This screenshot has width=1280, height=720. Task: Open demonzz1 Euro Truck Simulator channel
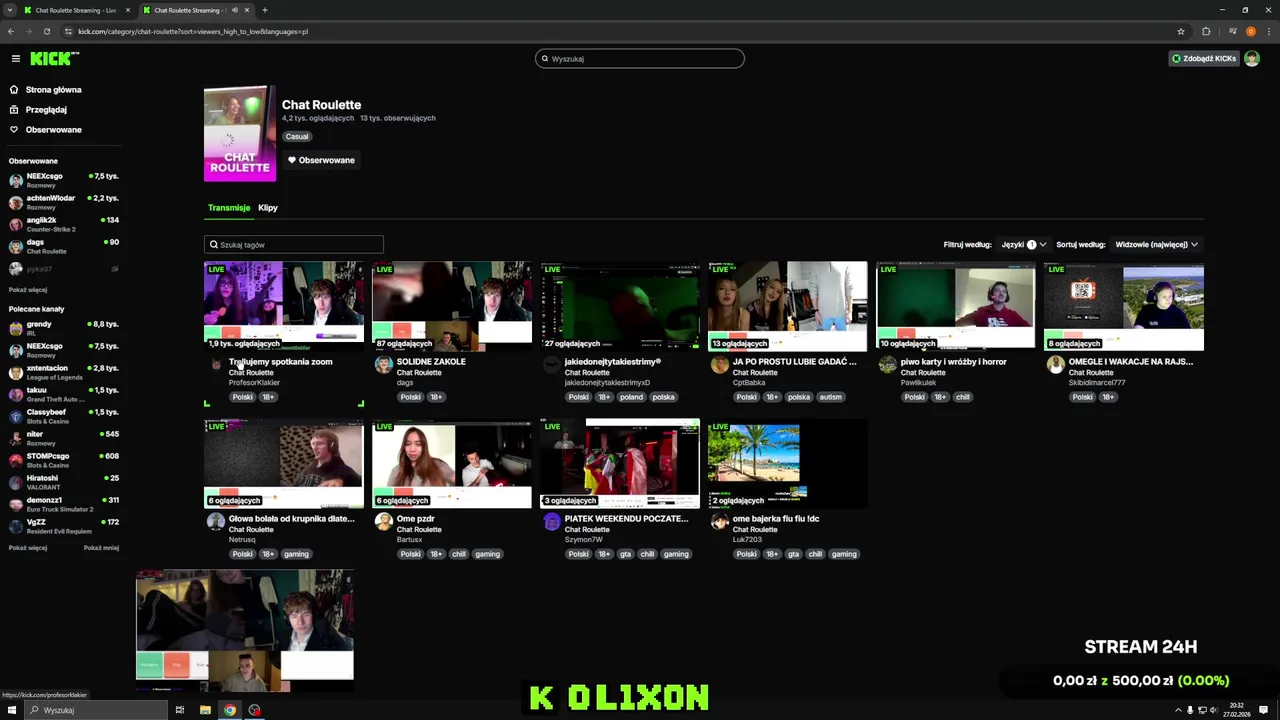click(64, 505)
